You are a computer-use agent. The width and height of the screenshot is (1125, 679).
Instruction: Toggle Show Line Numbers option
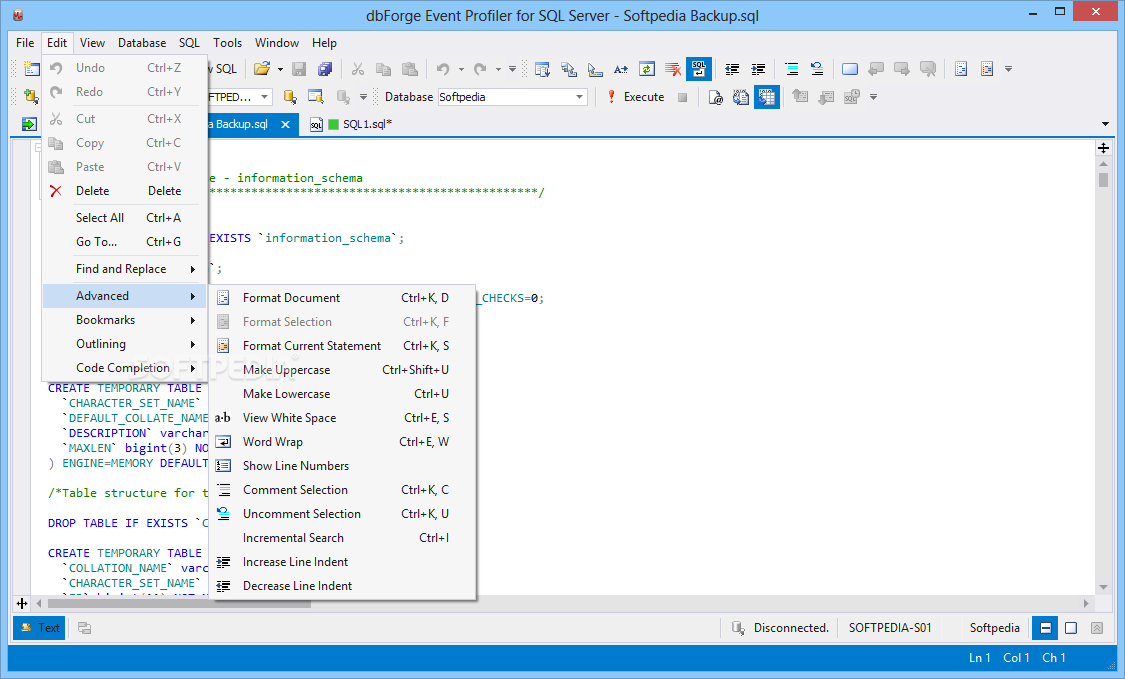343,466
